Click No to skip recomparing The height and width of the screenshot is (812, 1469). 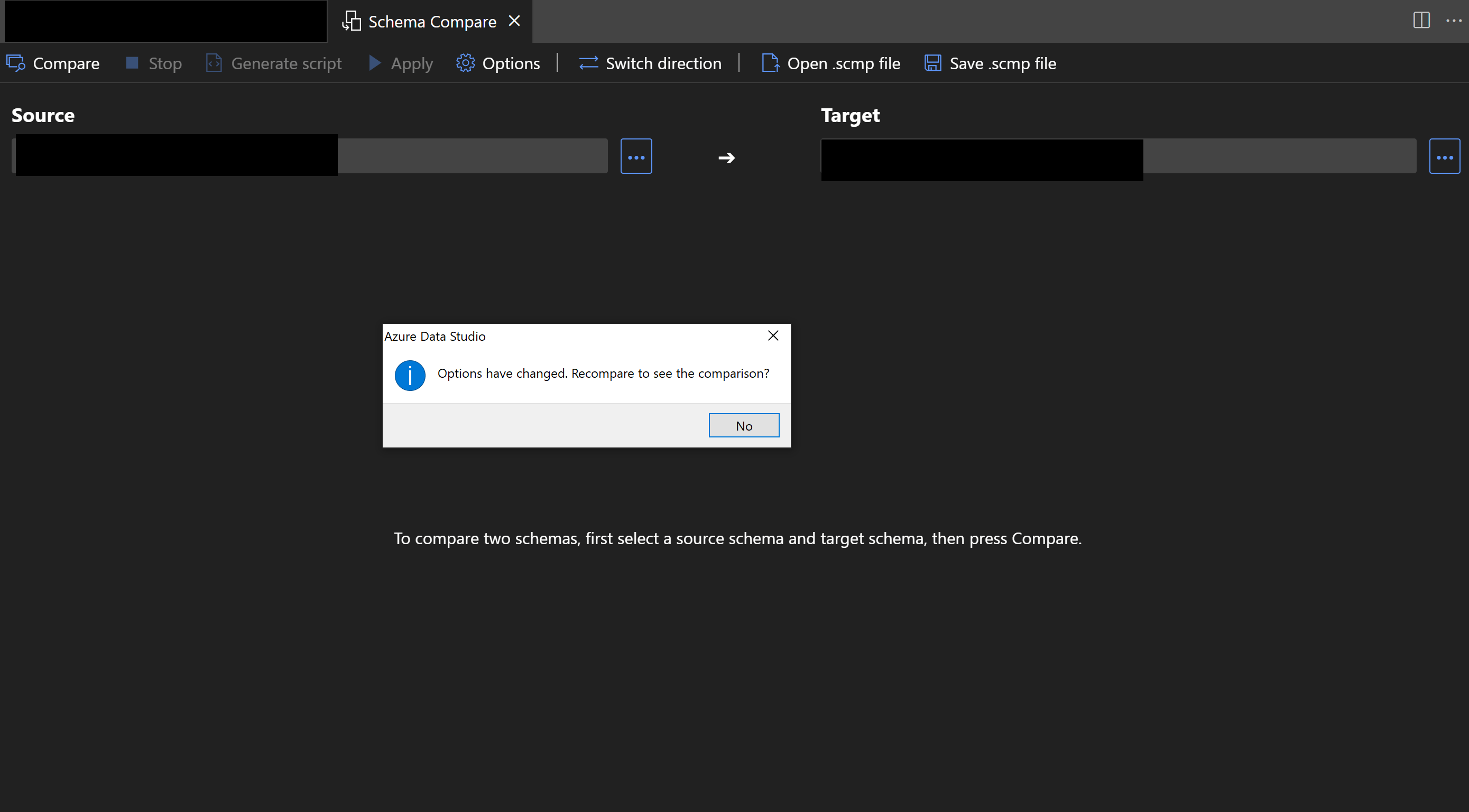pyautogui.click(x=744, y=425)
